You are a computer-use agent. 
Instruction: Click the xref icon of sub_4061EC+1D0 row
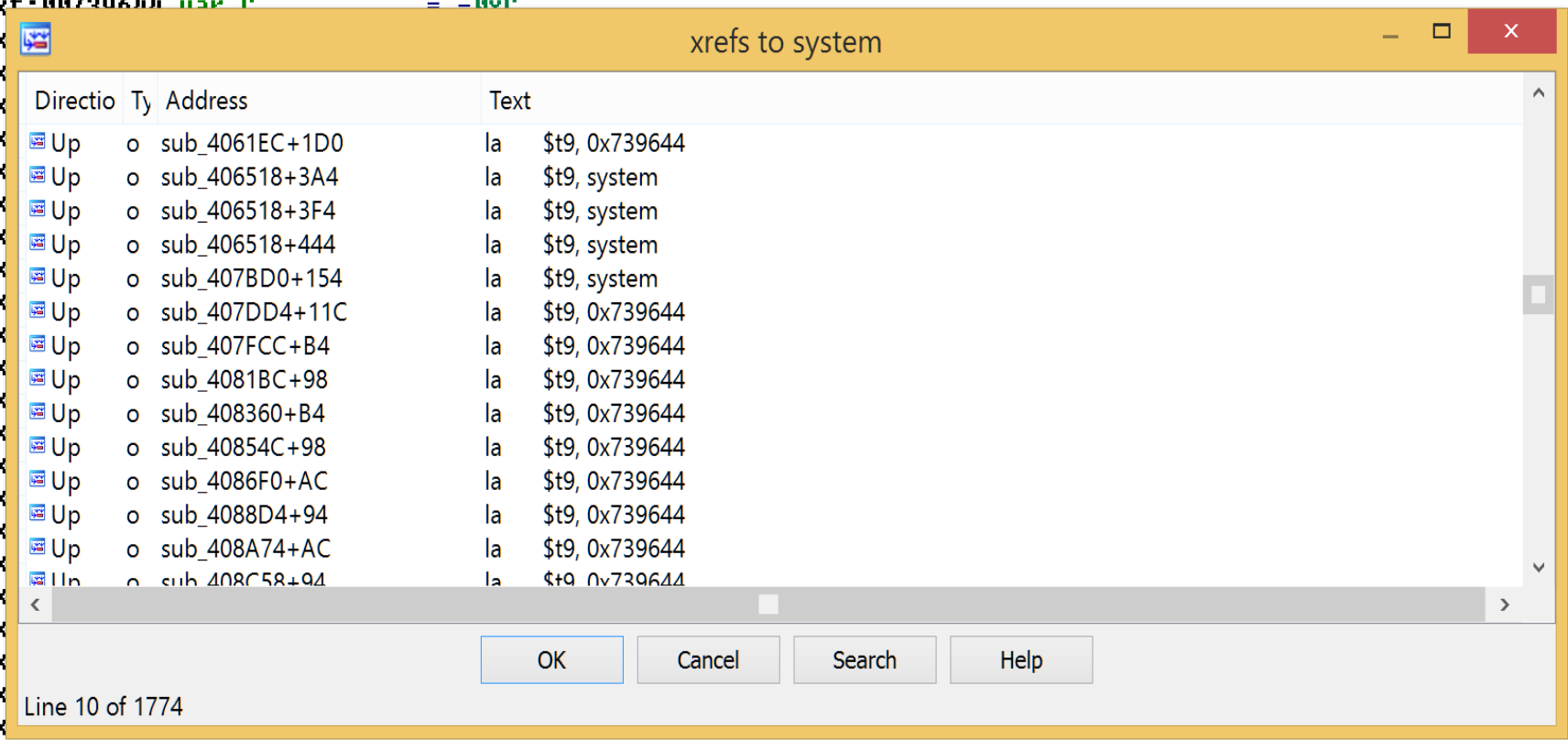click(x=38, y=141)
